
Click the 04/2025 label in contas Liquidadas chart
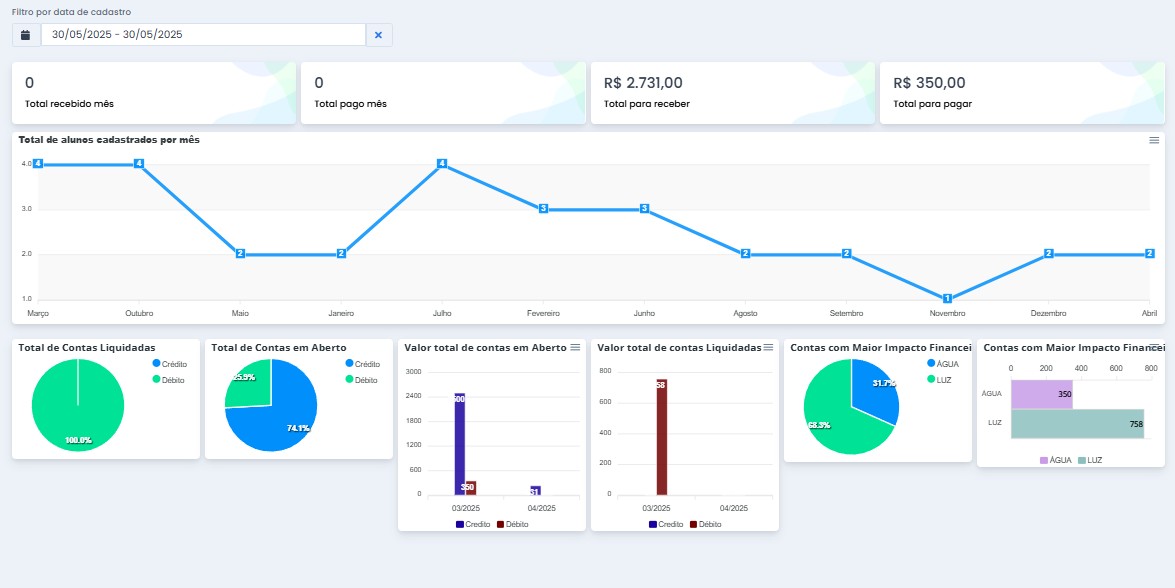pyautogui.click(x=734, y=508)
